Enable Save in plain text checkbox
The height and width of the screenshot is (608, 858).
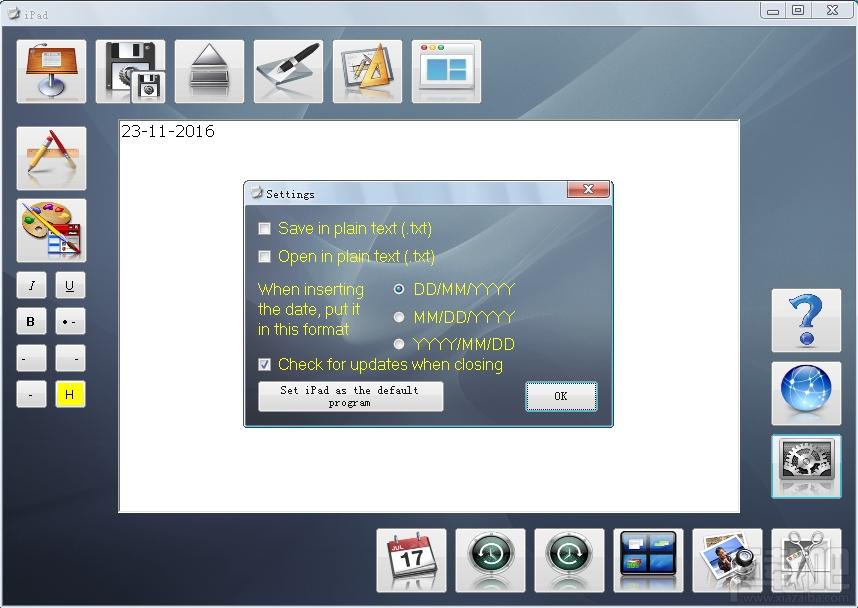point(264,228)
